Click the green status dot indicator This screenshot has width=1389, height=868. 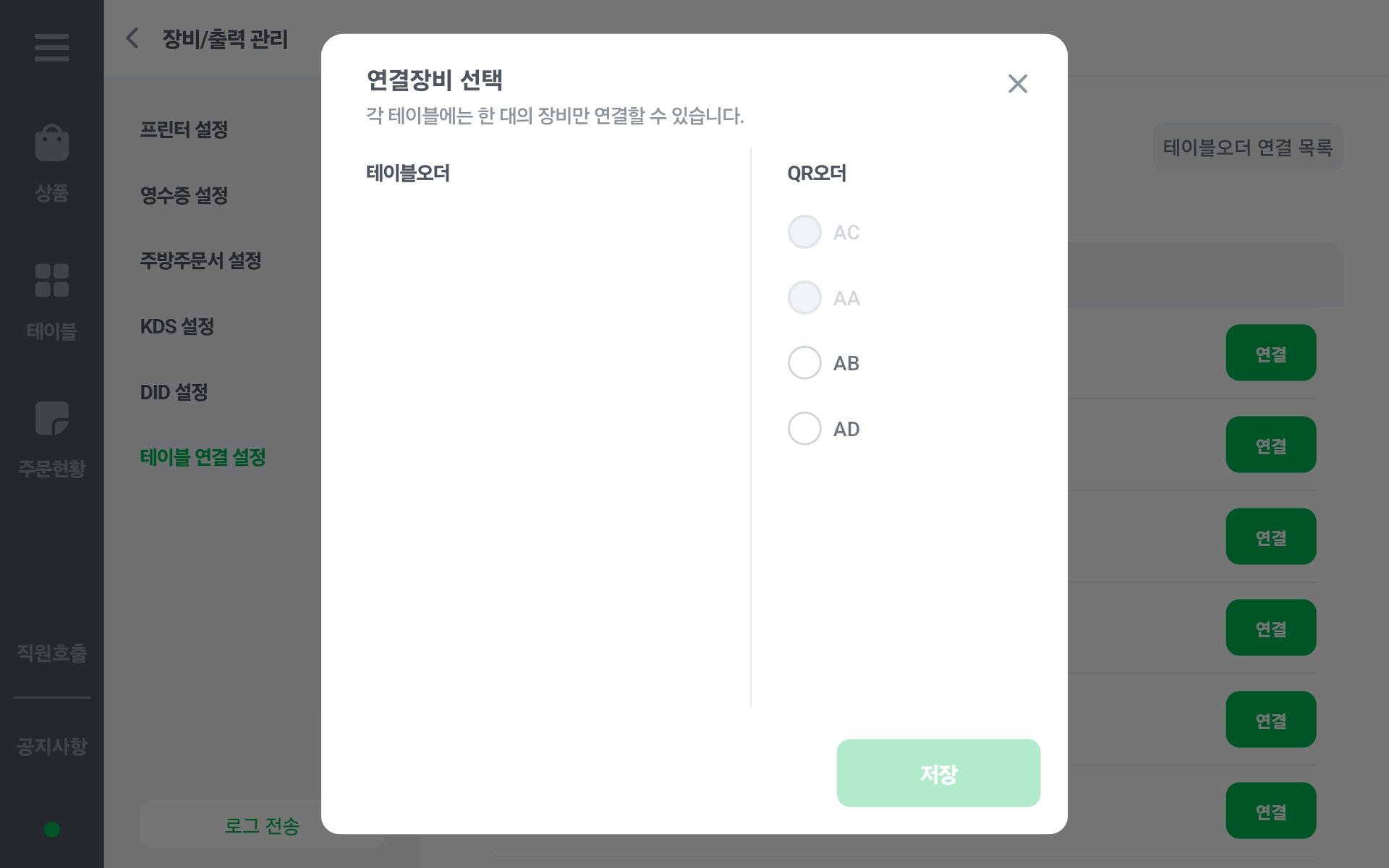(51, 830)
